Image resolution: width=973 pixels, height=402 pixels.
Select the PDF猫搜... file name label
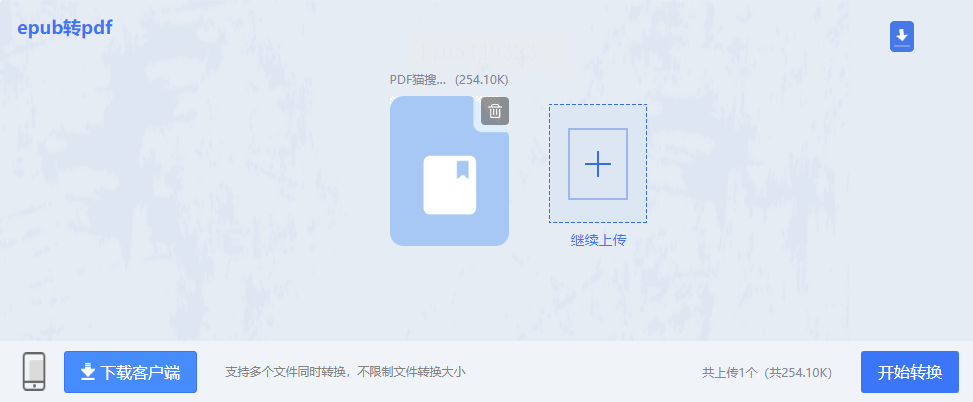click(x=418, y=80)
